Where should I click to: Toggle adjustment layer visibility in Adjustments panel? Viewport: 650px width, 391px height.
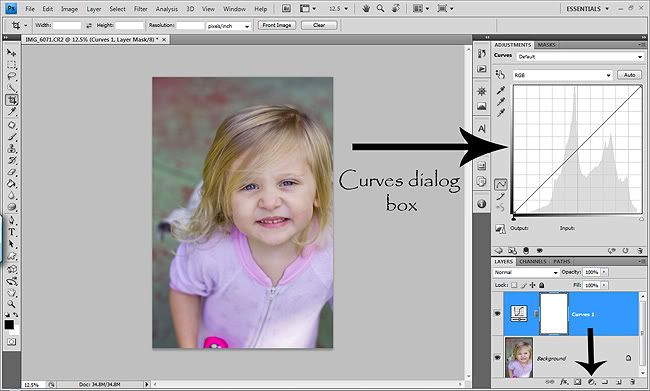point(540,250)
